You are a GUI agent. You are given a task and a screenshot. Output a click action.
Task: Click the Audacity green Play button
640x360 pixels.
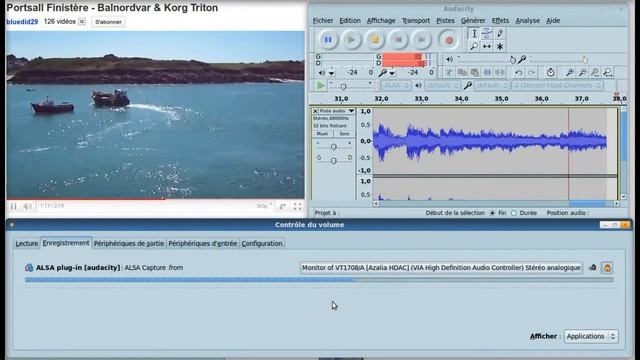[x=351, y=40]
